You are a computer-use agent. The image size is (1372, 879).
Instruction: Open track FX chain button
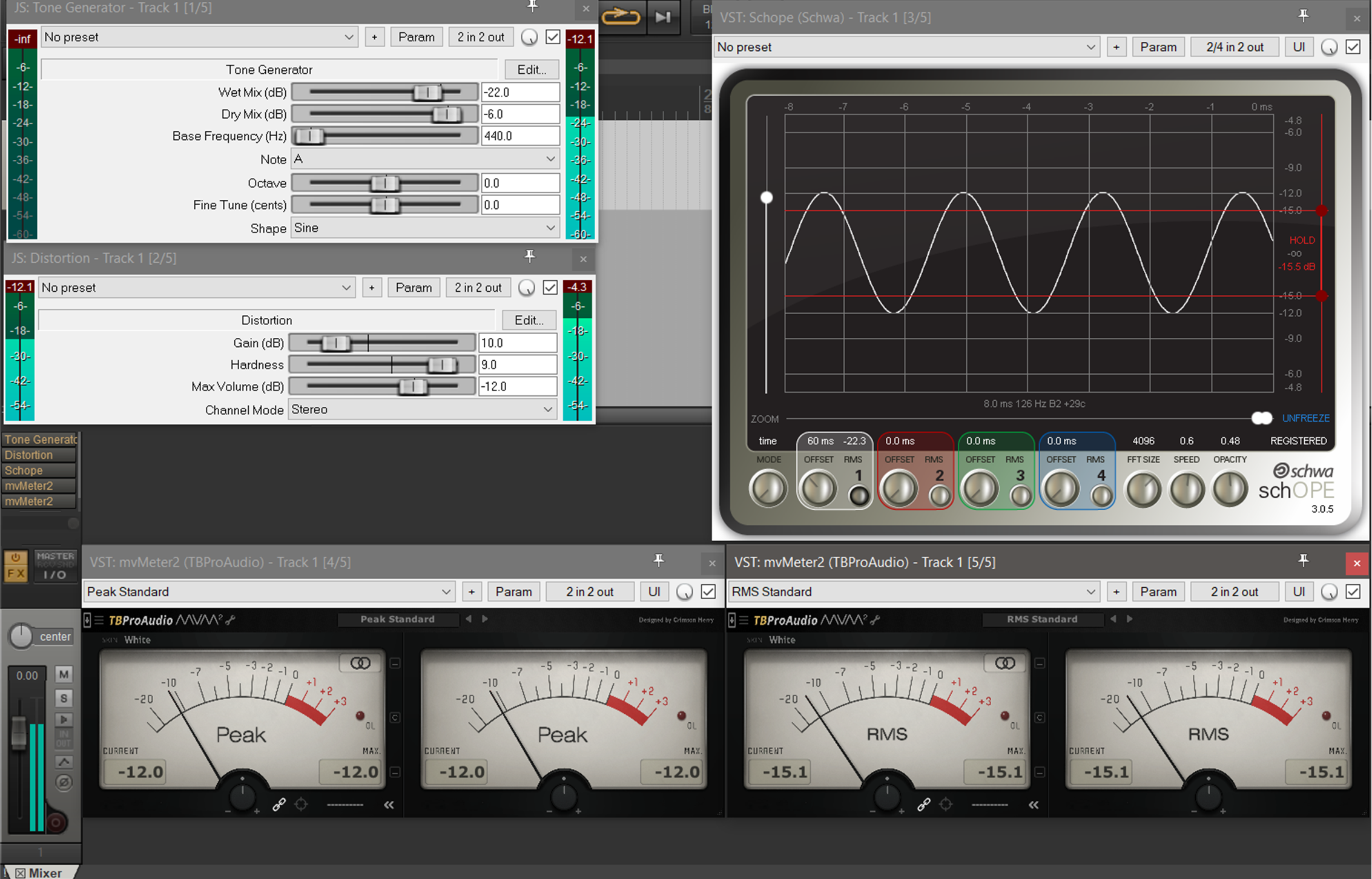click(x=16, y=573)
